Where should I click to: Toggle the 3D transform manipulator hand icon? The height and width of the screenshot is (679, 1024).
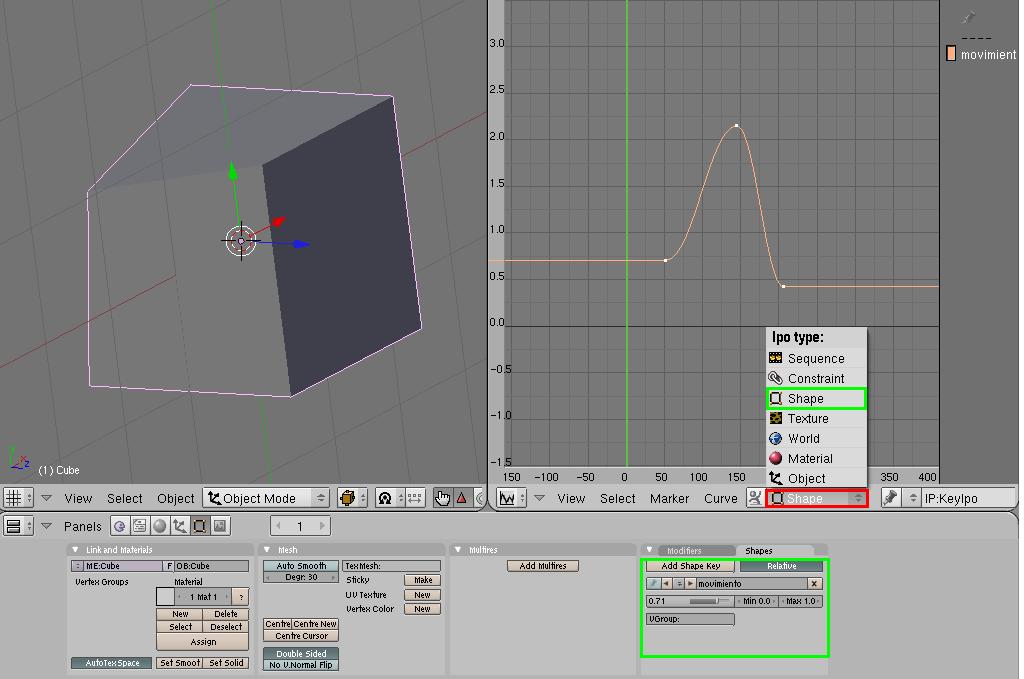[x=443, y=498]
